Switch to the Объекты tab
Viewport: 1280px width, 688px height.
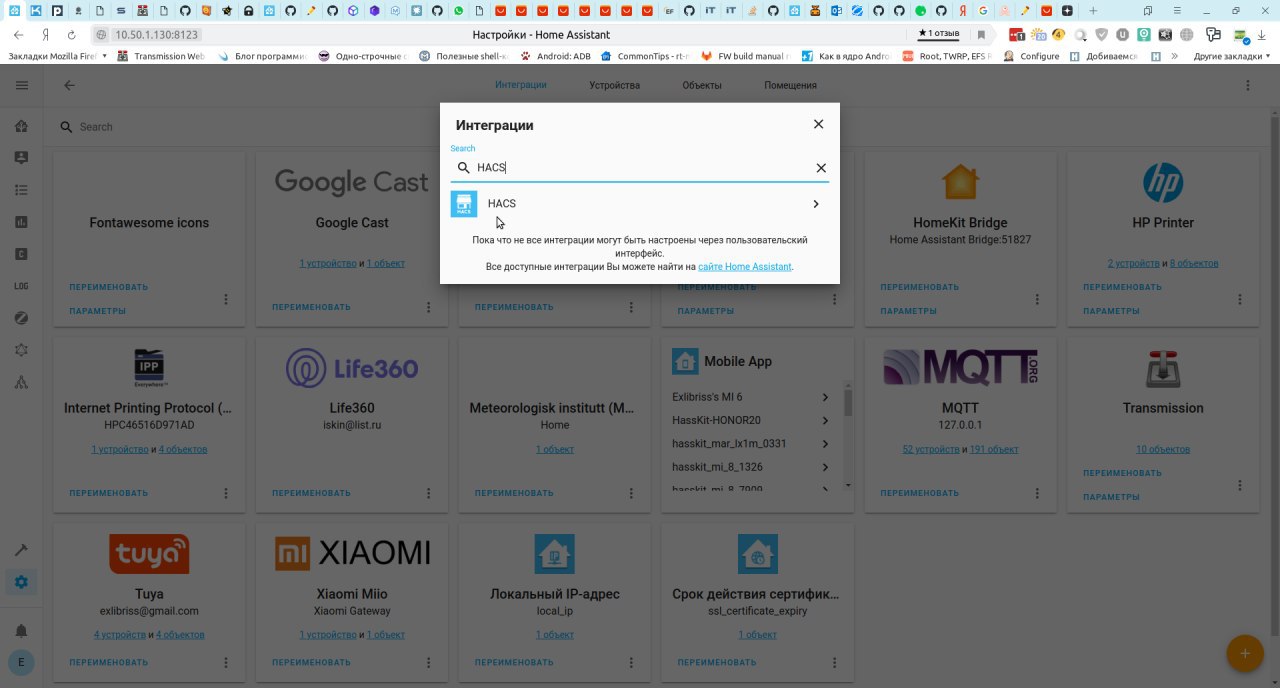(702, 85)
